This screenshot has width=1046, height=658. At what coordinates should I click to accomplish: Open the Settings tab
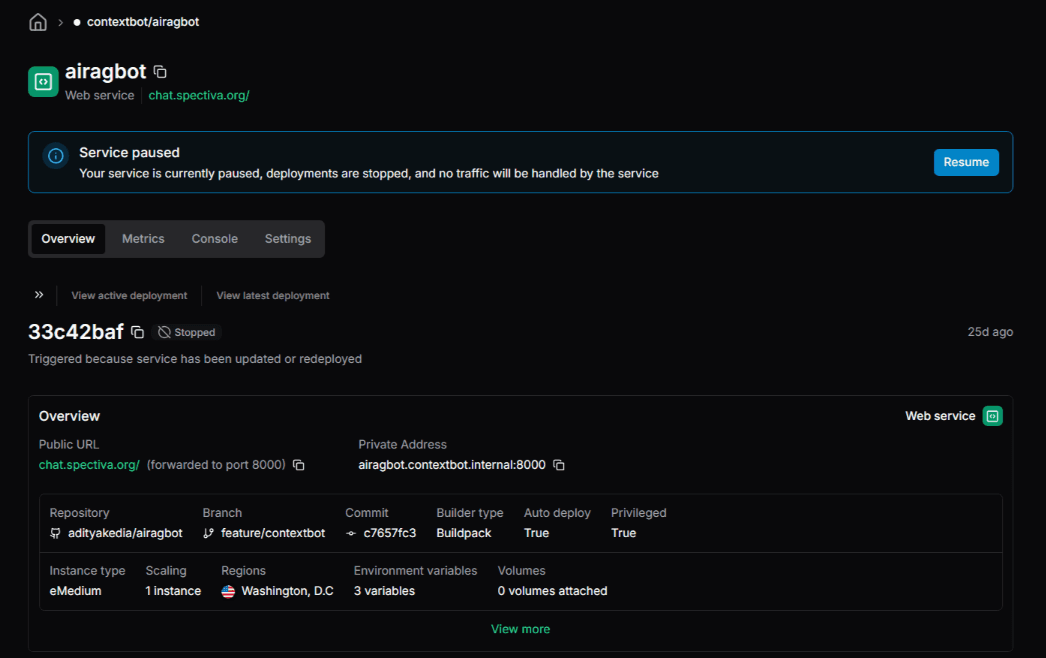point(288,239)
